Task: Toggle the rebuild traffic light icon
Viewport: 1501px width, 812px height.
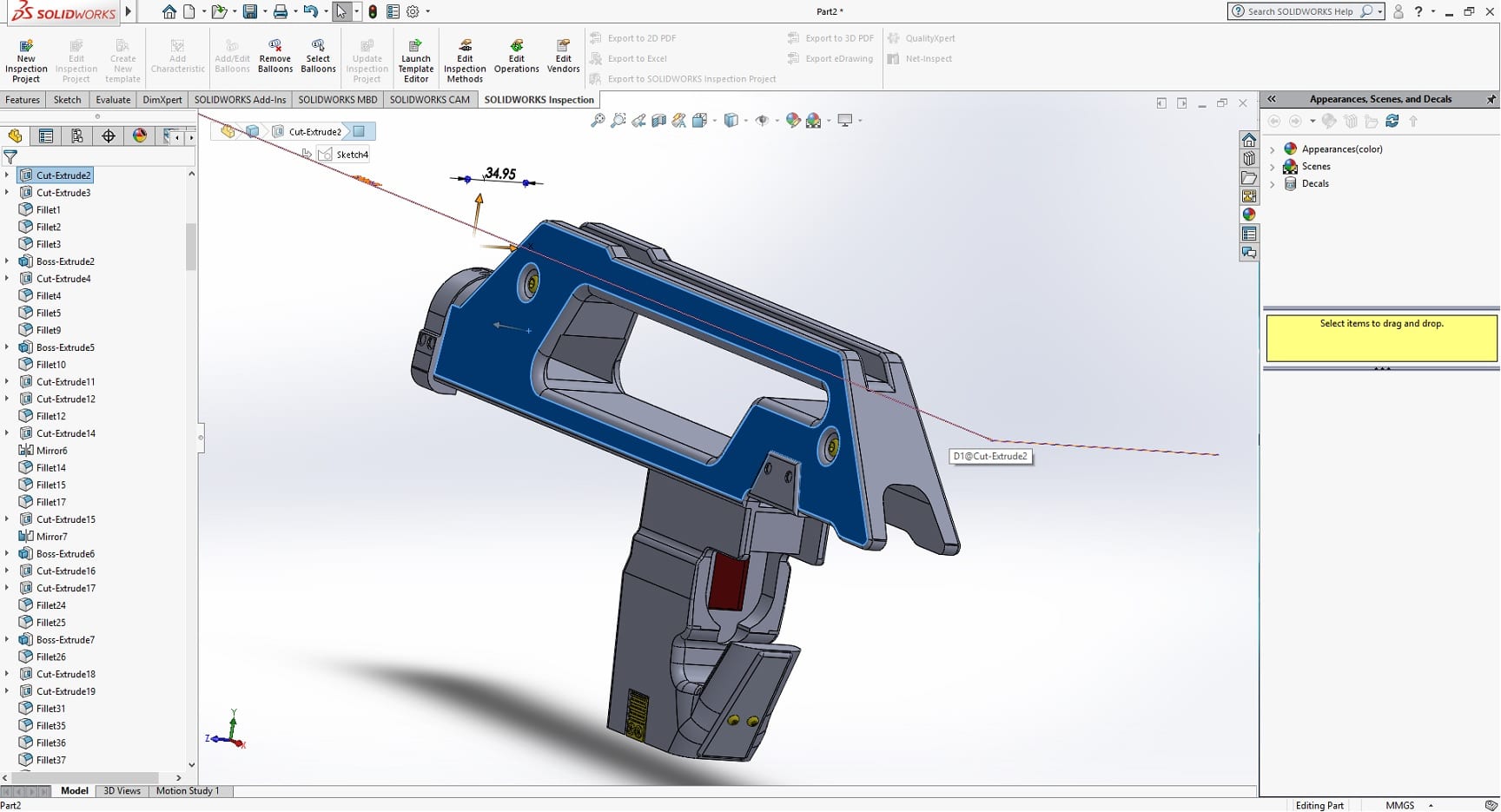Action: [x=373, y=11]
